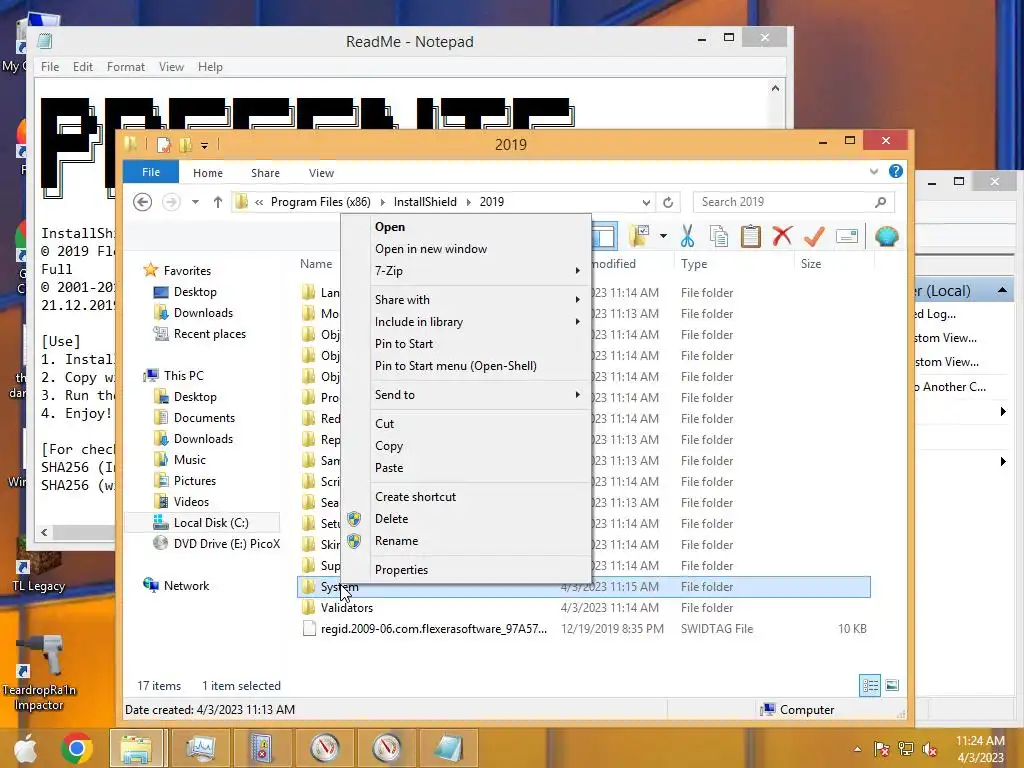This screenshot has width=1024, height=768.
Task: Click the Classic Shell settings shell icon
Action: (886, 236)
